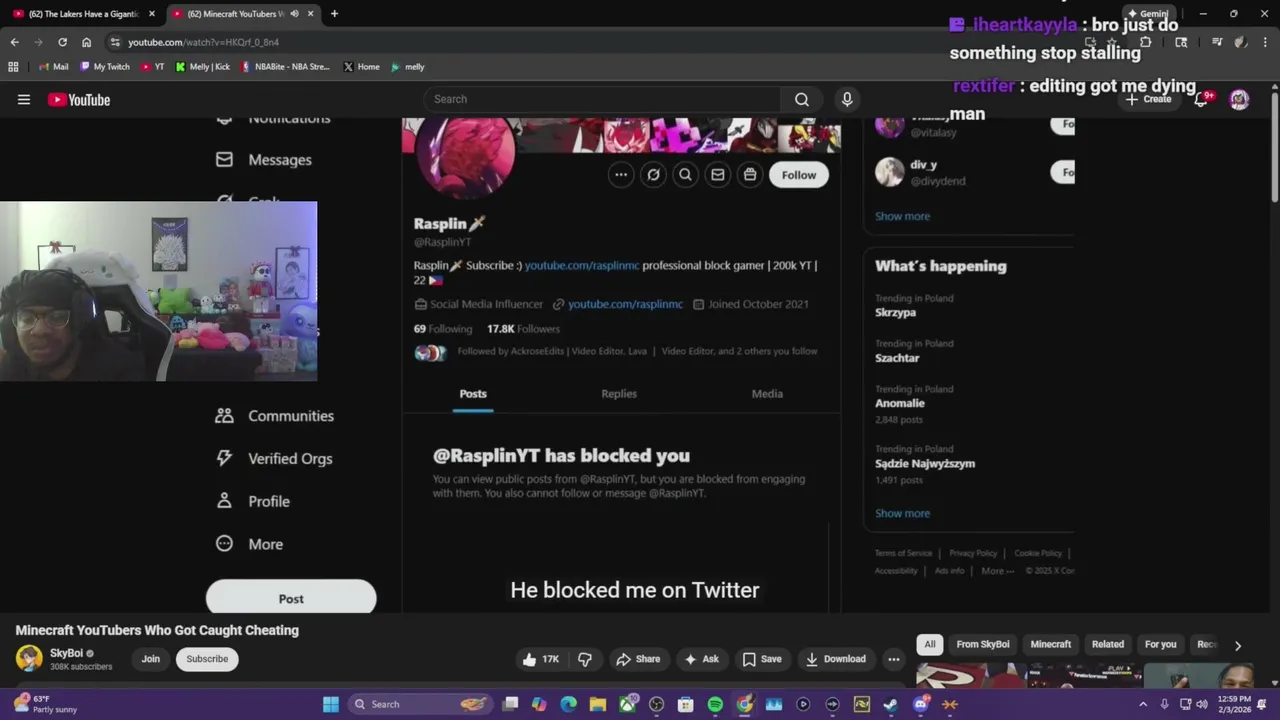Like the video showing 17K

540,659
